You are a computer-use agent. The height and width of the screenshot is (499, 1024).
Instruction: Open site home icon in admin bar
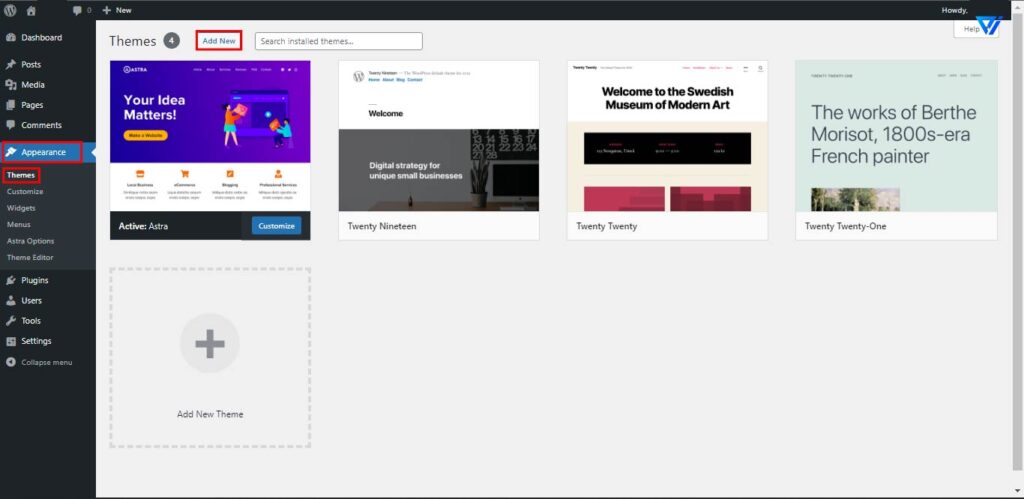(31, 10)
